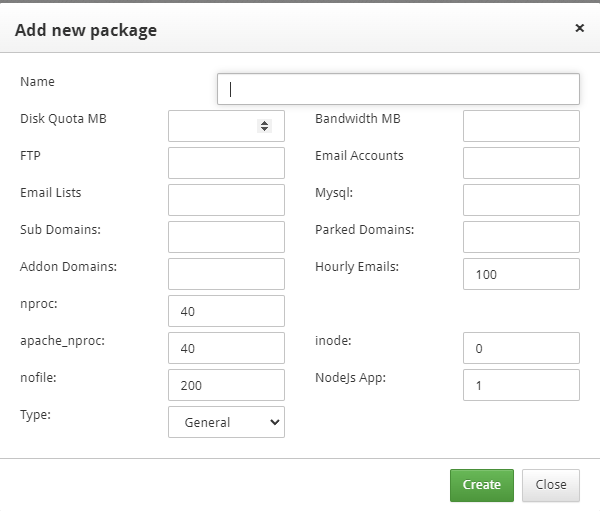Click the Bandwidth MB input field
The height and width of the screenshot is (511, 600).
pyautogui.click(x=521, y=126)
